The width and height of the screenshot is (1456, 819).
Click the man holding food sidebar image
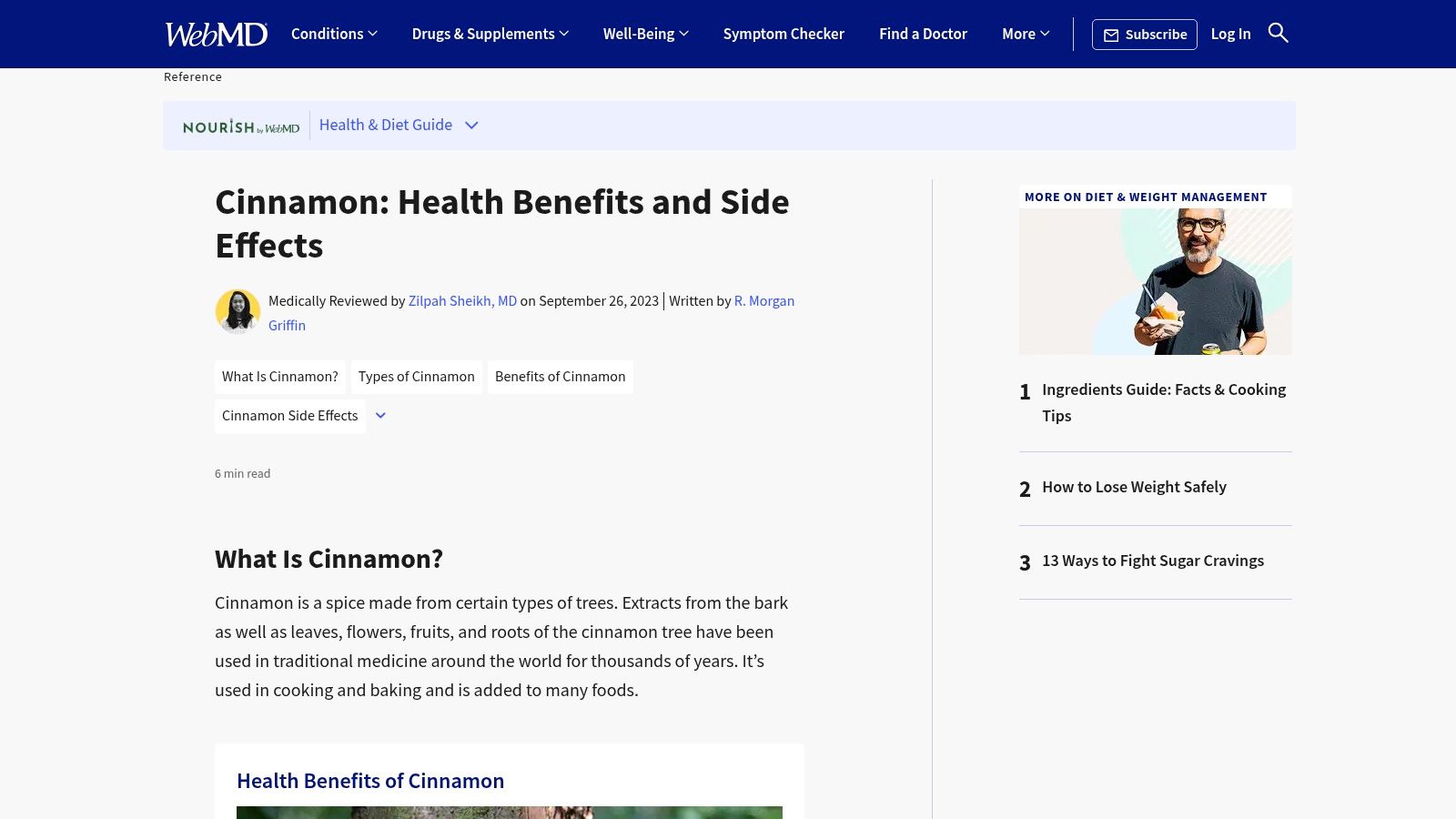click(1156, 281)
